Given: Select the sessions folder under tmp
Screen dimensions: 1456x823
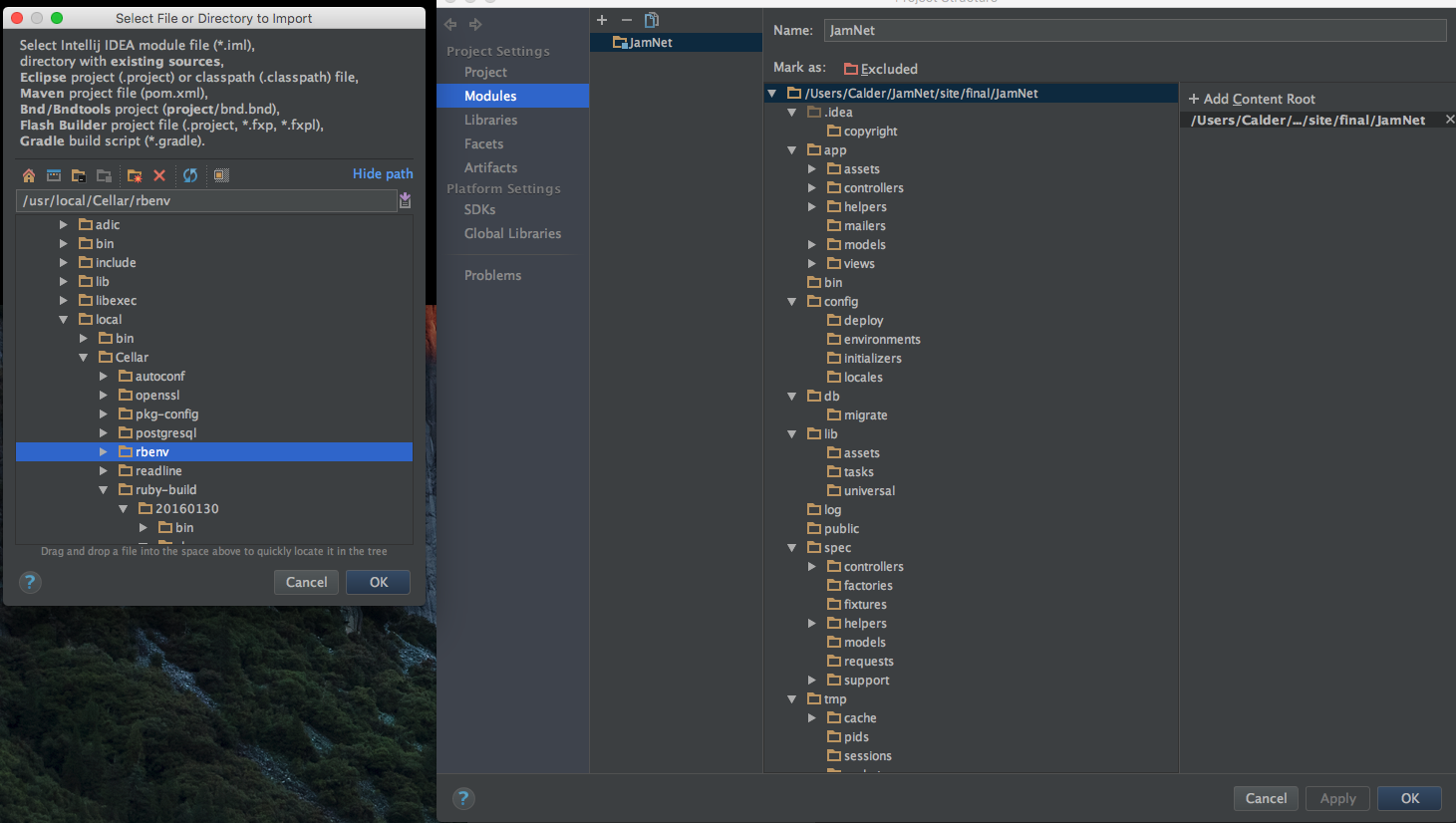Looking at the screenshot, I should coord(867,756).
